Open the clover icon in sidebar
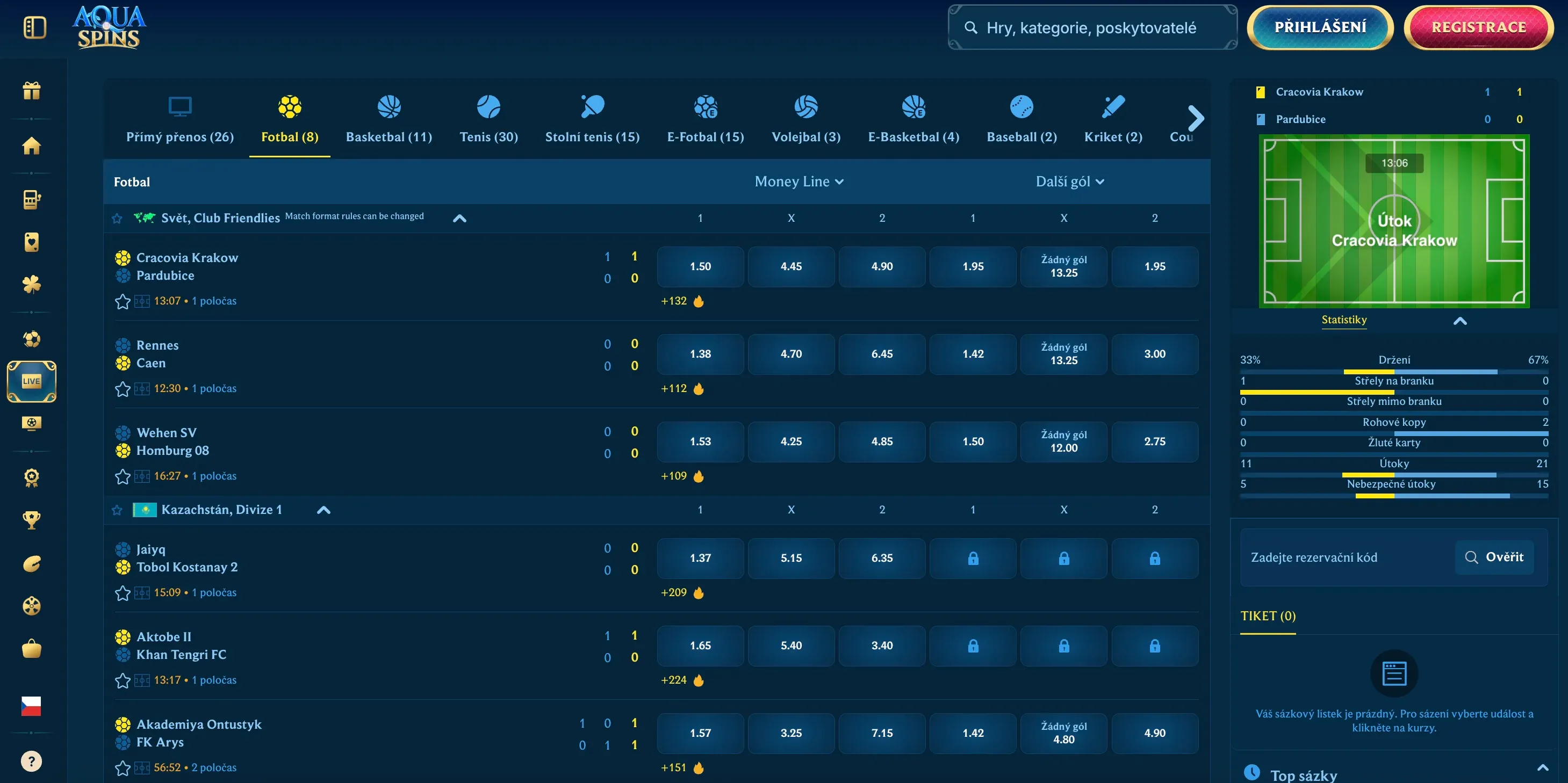The height and width of the screenshot is (783, 1568). point(32,284)
